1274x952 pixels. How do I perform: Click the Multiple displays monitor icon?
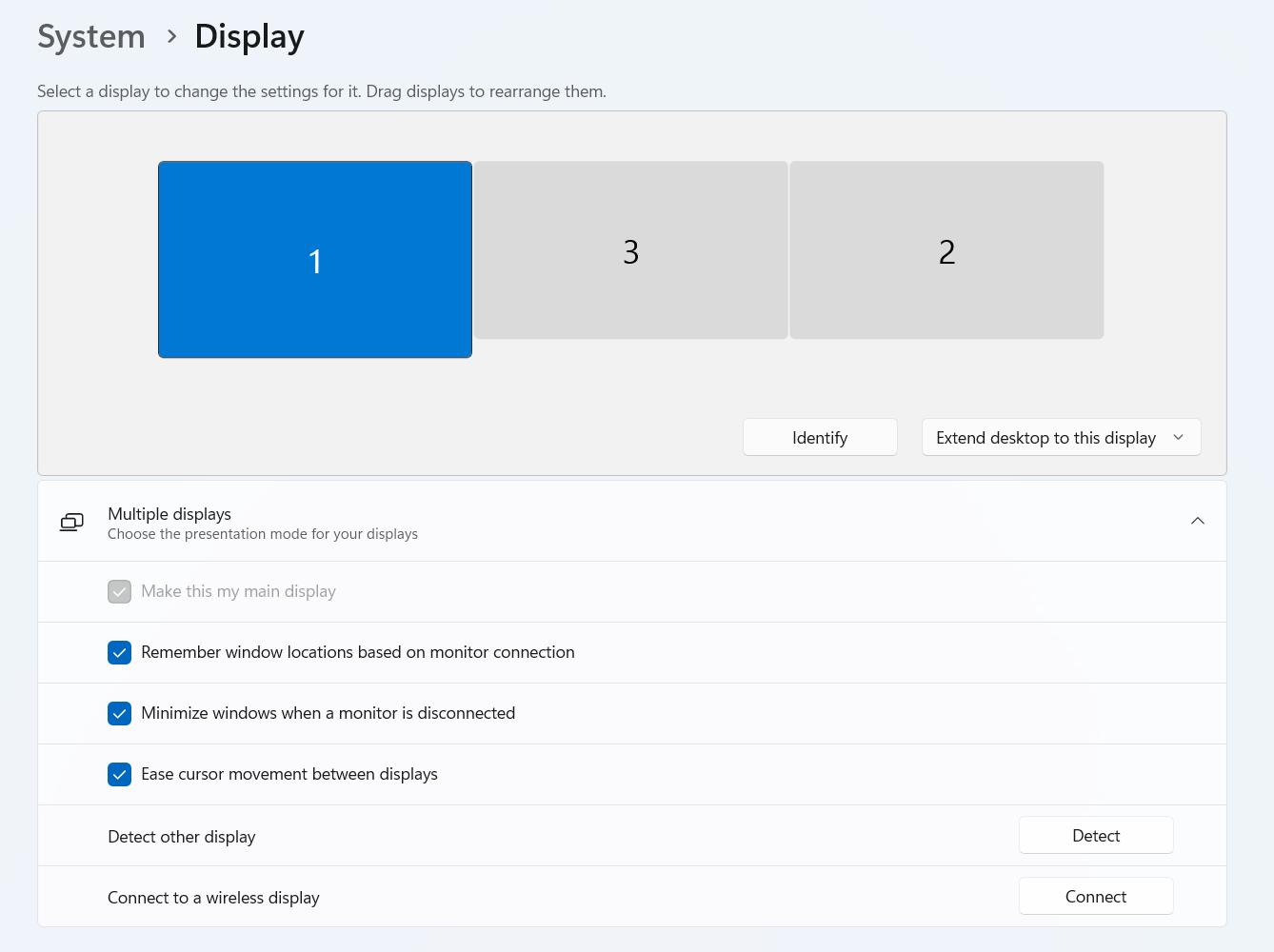point(71,522)
